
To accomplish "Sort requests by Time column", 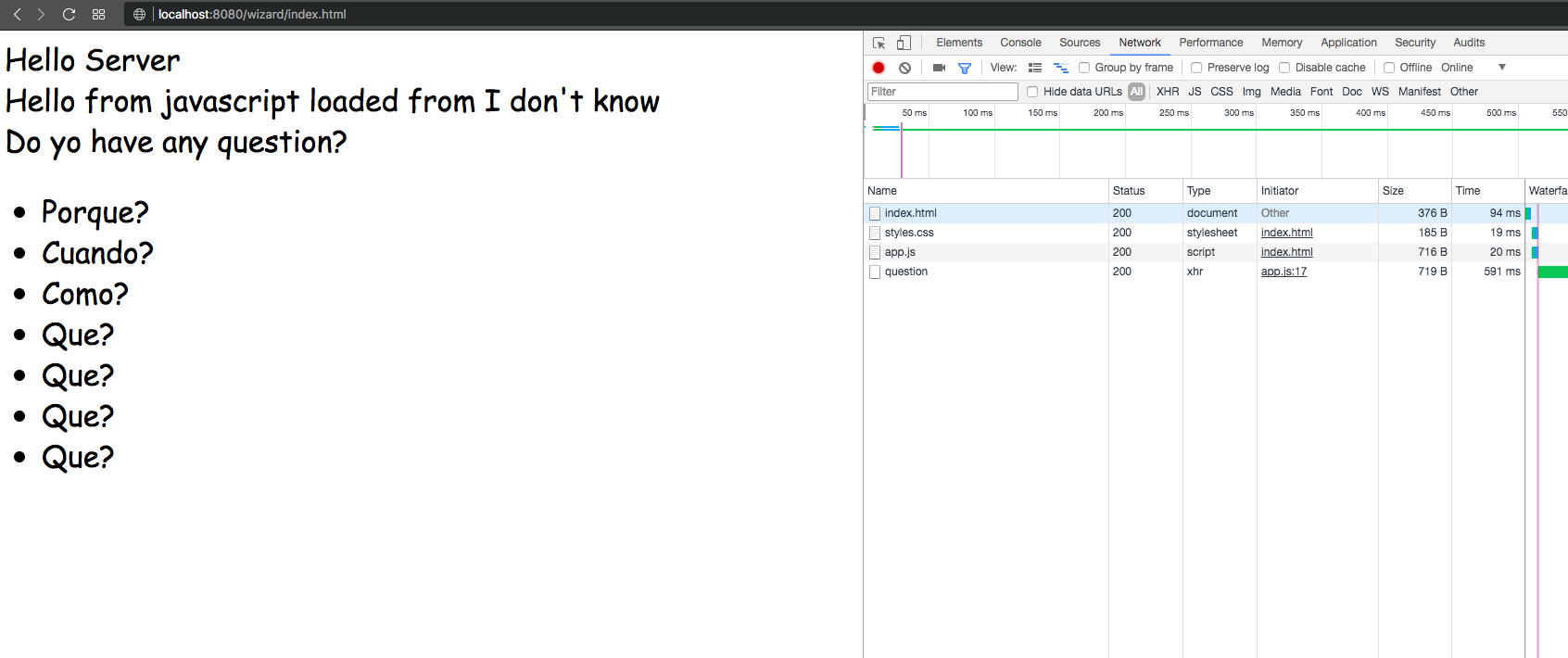I will (x=1488, y=191).
